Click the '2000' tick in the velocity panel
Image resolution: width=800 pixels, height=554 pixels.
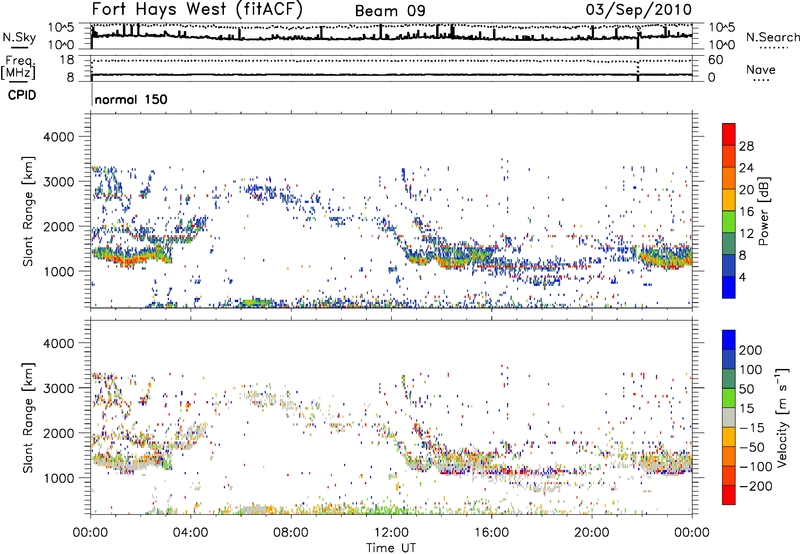click(x=59, y=433)
